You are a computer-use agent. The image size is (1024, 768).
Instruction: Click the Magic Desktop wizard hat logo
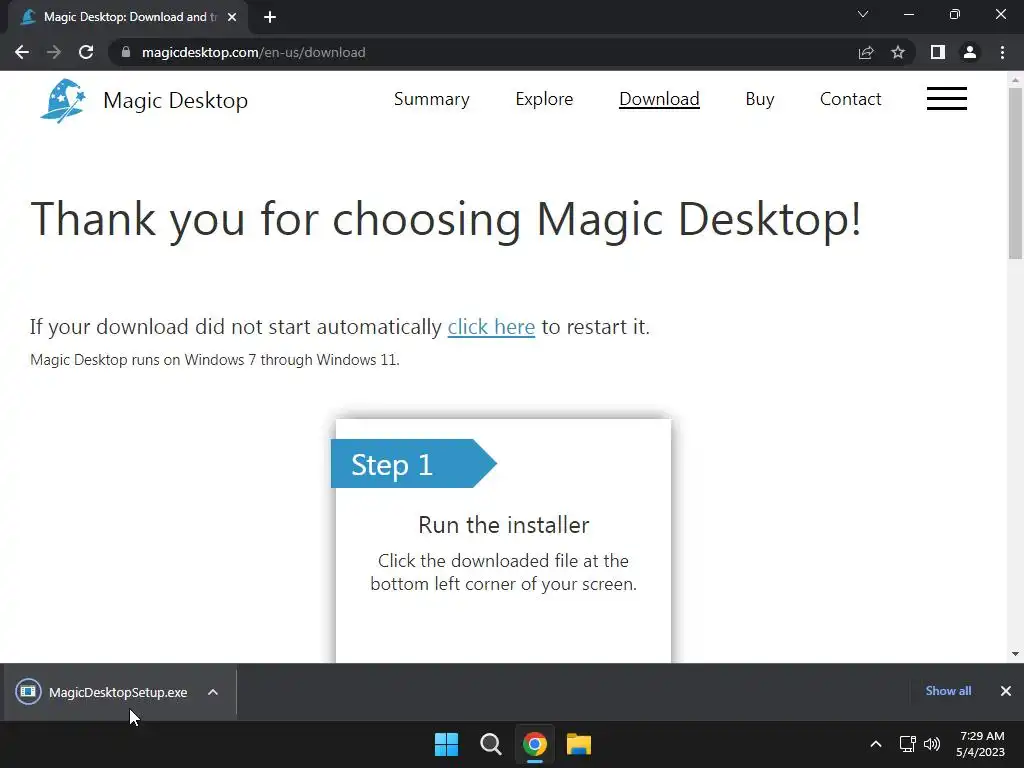point(63,101)
